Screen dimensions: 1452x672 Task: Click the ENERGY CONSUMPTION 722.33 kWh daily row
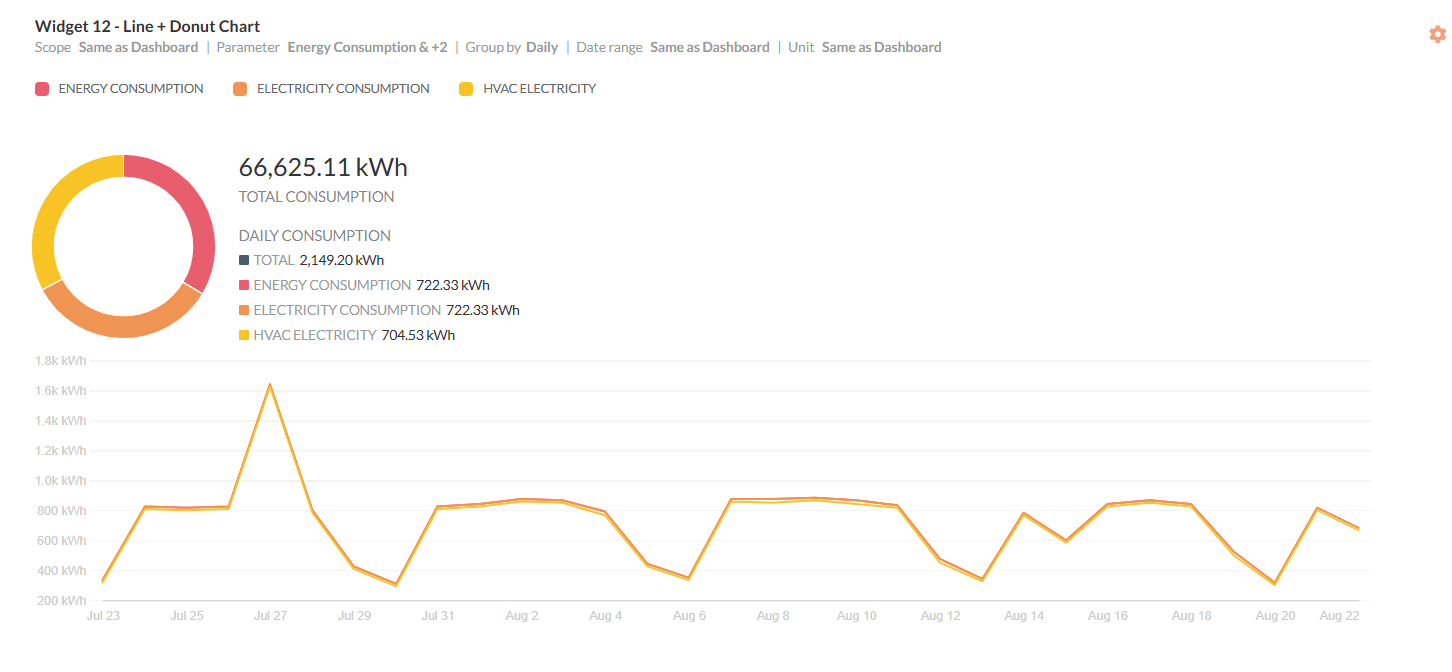pyautogui.click(x=364, y=285)
